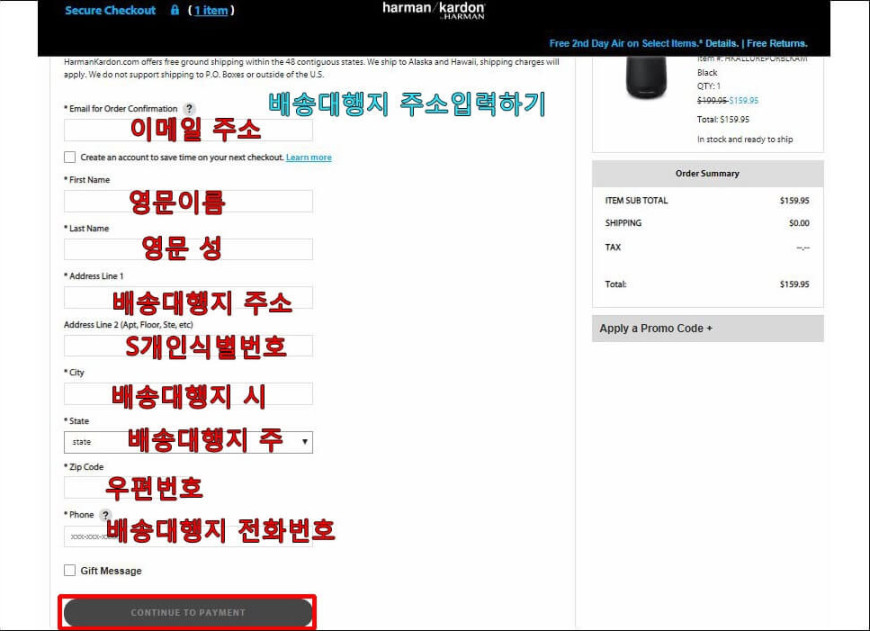Screen dimensions: 870x631
Task: Focus the First Name field
Action: 188,201
